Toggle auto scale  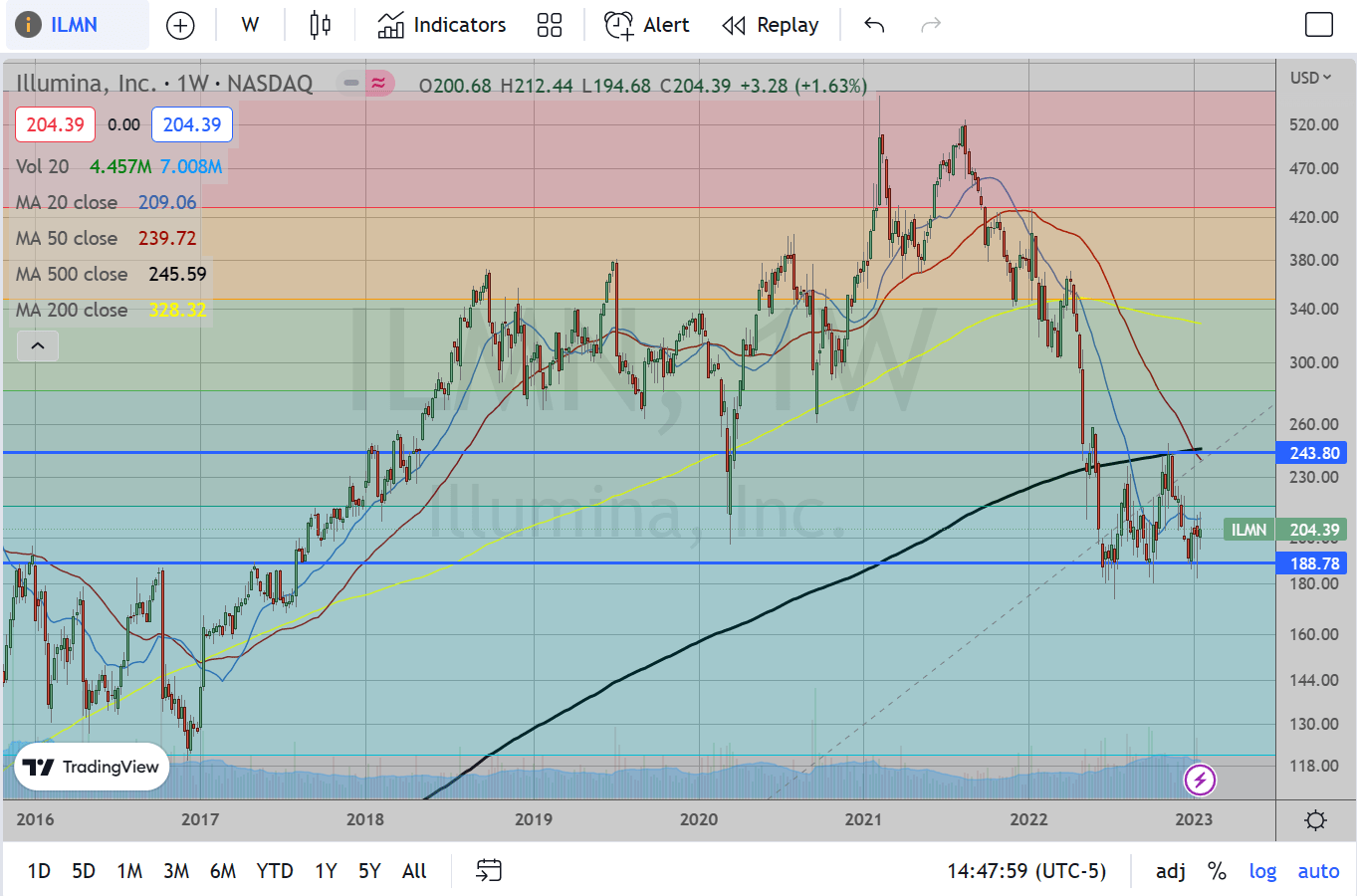point(1318,871)
